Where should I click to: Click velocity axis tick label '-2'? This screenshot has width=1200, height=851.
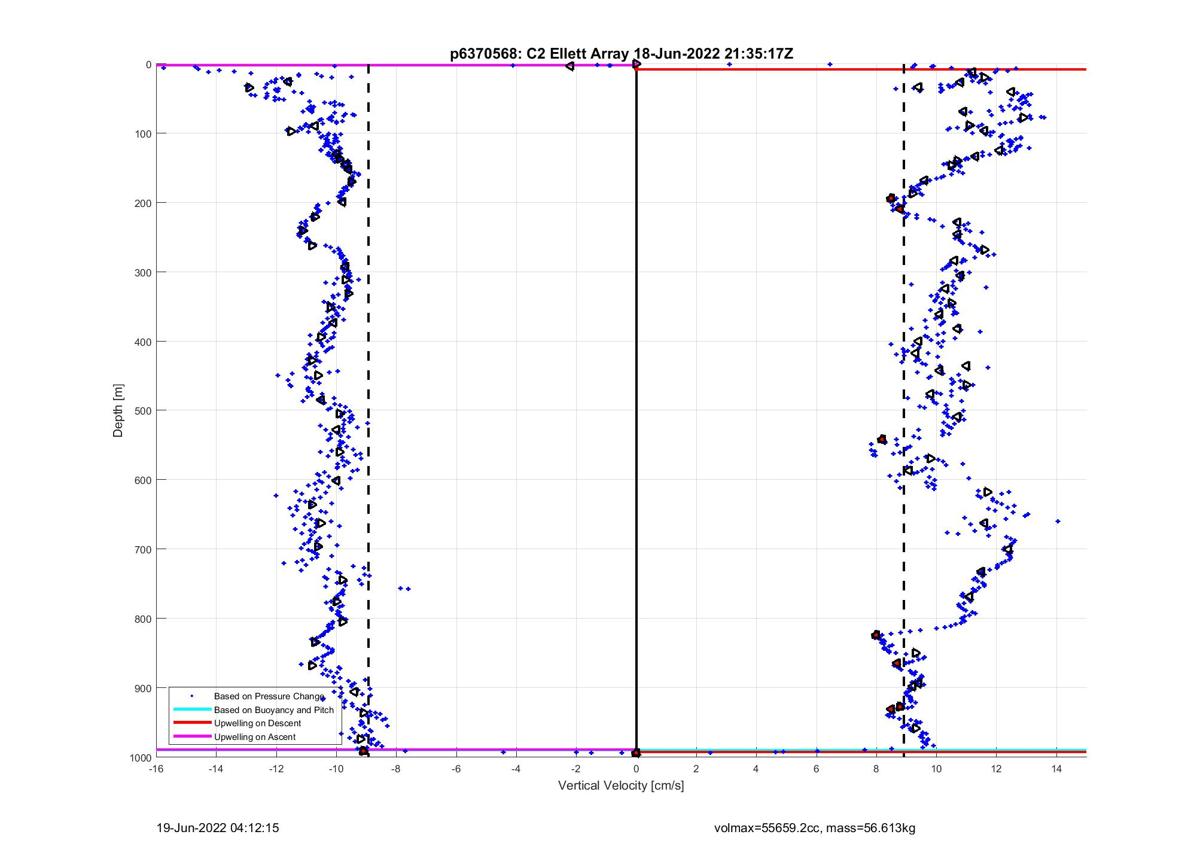click(x=576, y=769)
